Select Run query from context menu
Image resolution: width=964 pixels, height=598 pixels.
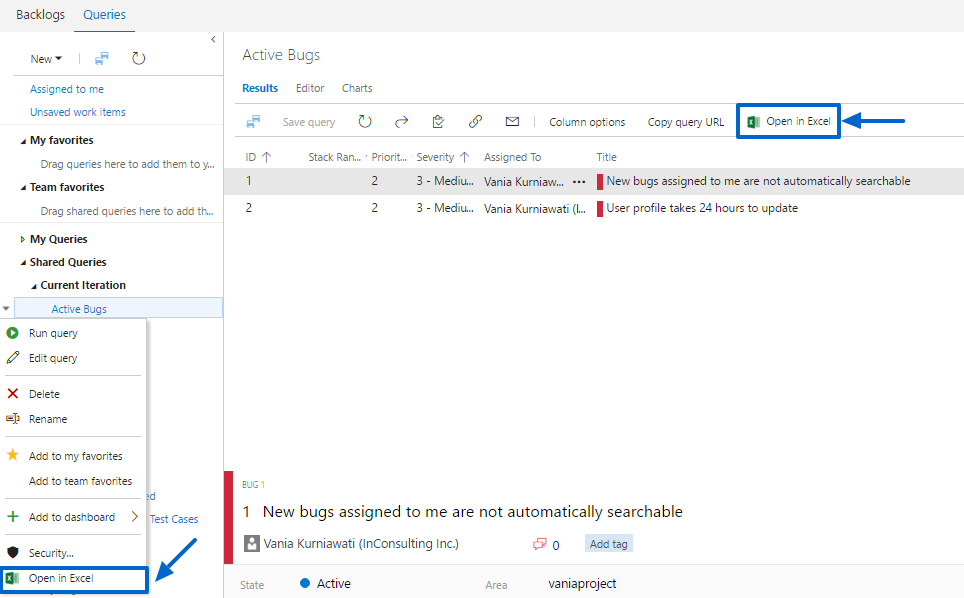(x=53, y=333)
